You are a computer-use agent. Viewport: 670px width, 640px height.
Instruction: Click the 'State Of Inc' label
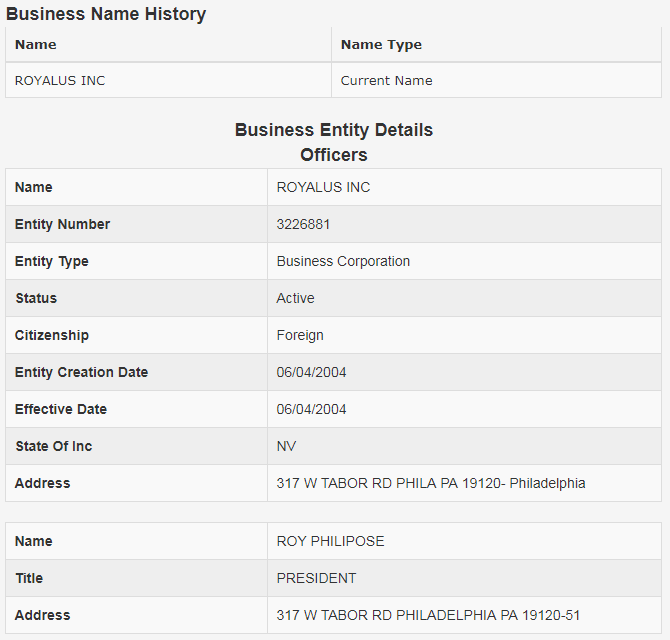pyautogui.click(x=54, y=446)
